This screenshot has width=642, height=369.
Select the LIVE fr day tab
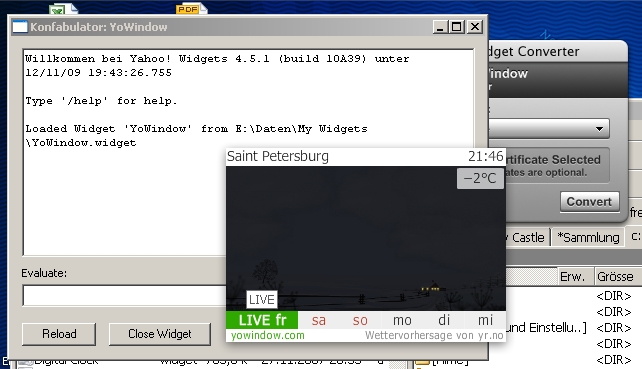(262, 320)
